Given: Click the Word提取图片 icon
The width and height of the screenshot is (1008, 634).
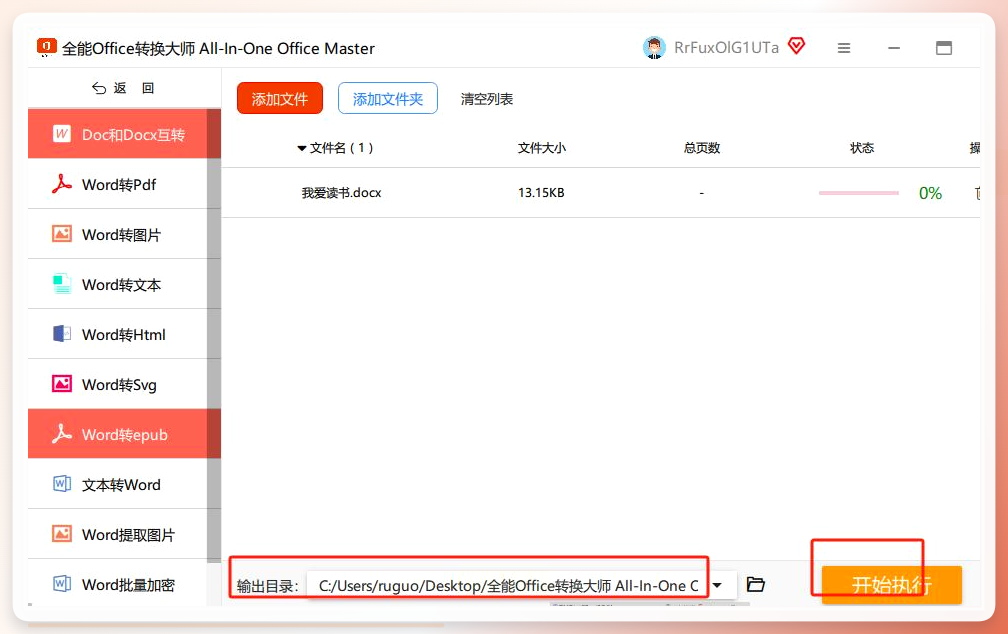Looking at the screenshot, I should coord(62,534).
